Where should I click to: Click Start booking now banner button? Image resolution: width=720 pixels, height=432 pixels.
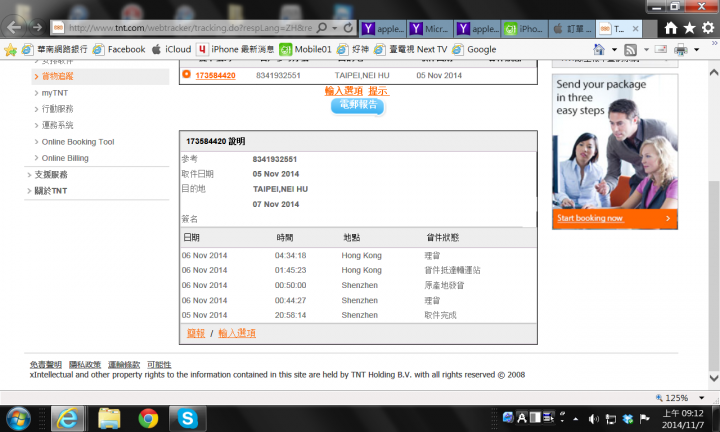[614, 218]
